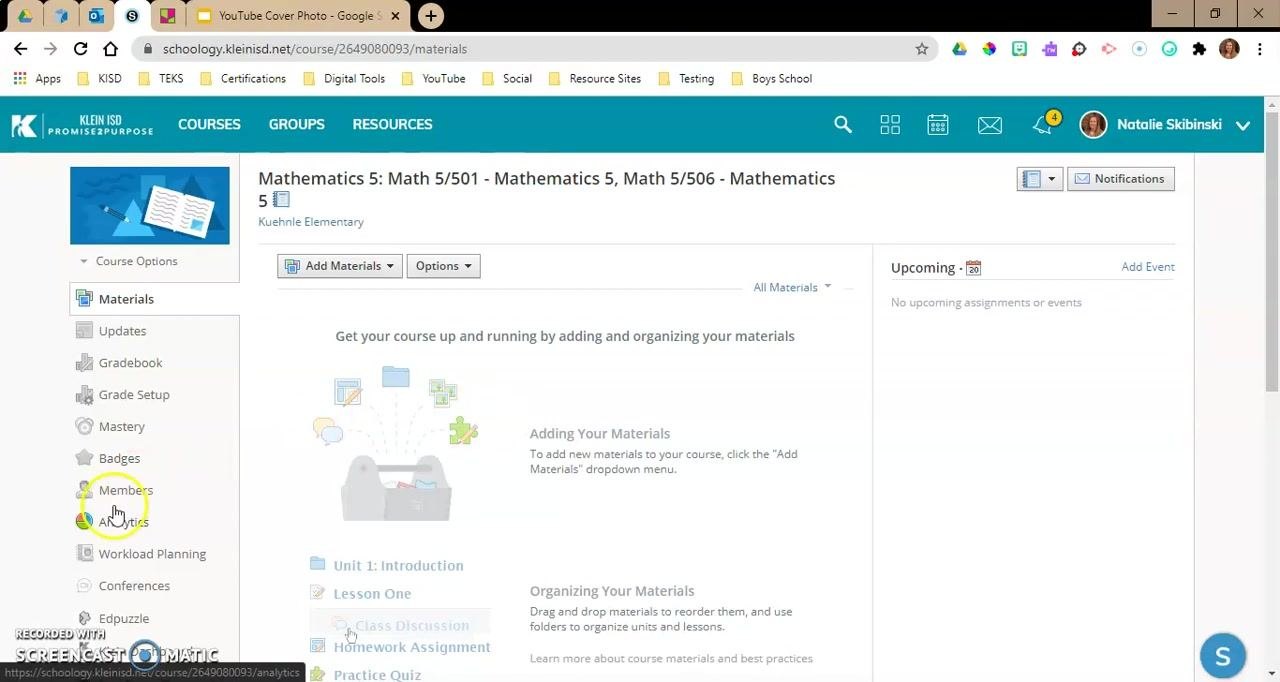
Task: Close the YouTube Cover Photo tab
Action: (395, 16)
